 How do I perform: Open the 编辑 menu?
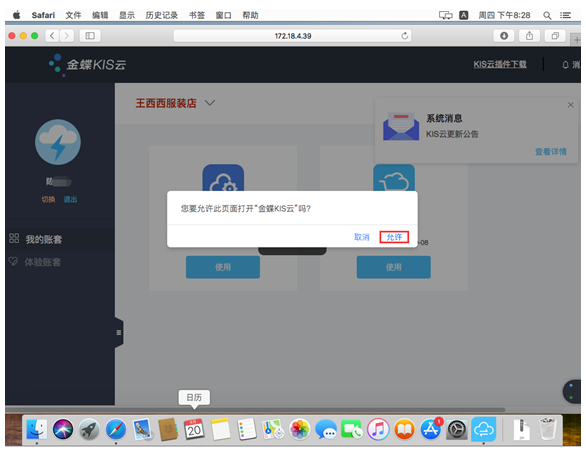point(100,15)
